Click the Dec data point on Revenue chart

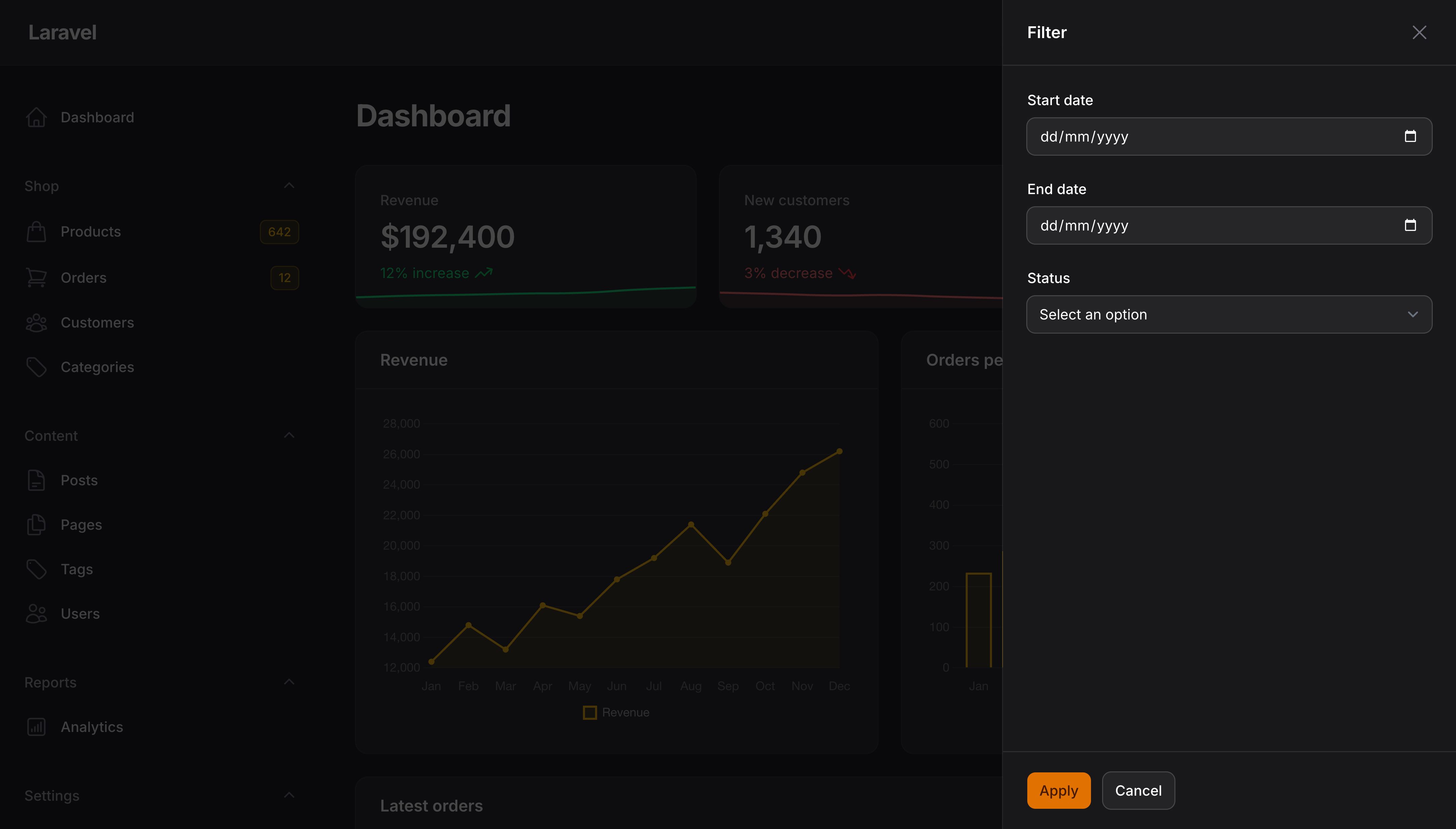point(839,452)
